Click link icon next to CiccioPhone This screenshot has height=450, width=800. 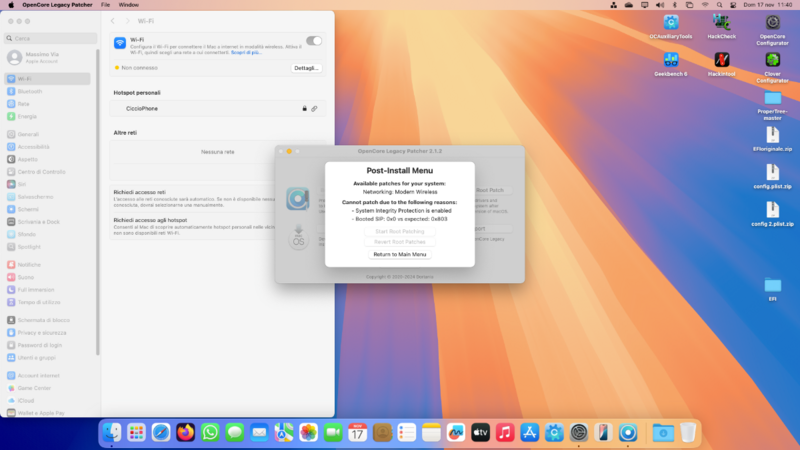click(314, 109)
